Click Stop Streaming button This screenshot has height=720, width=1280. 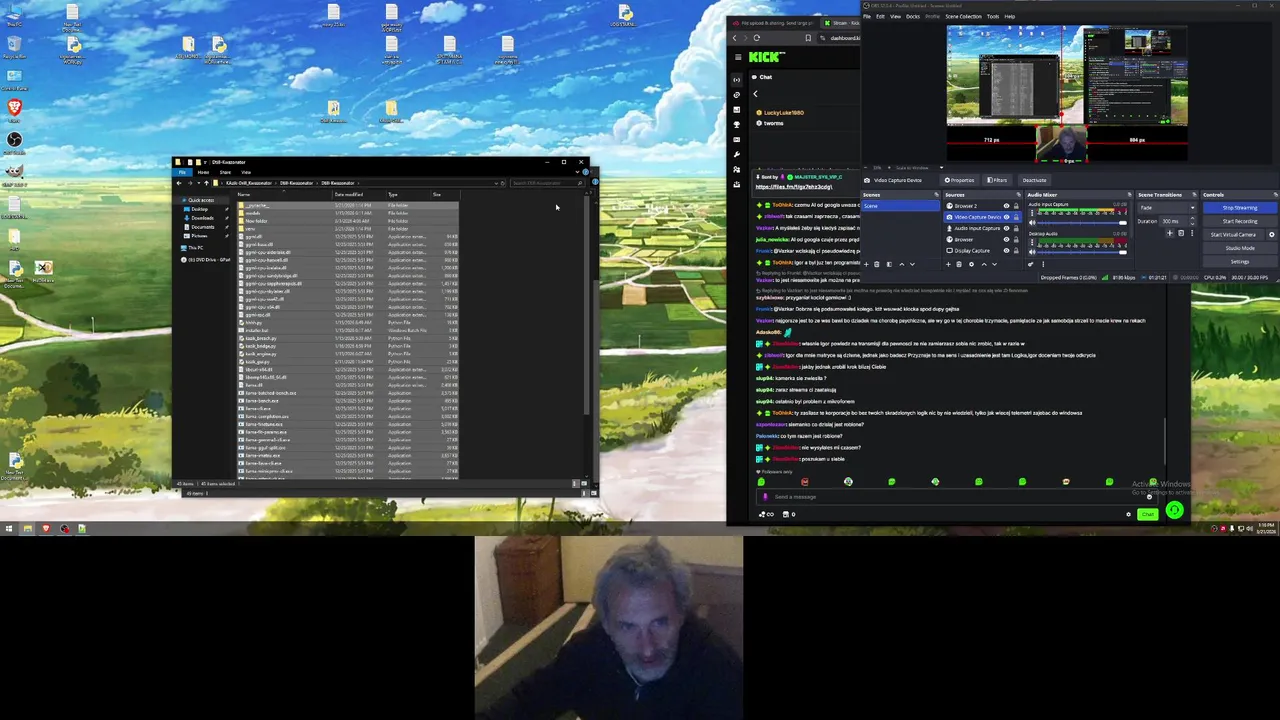(1240, 208)
